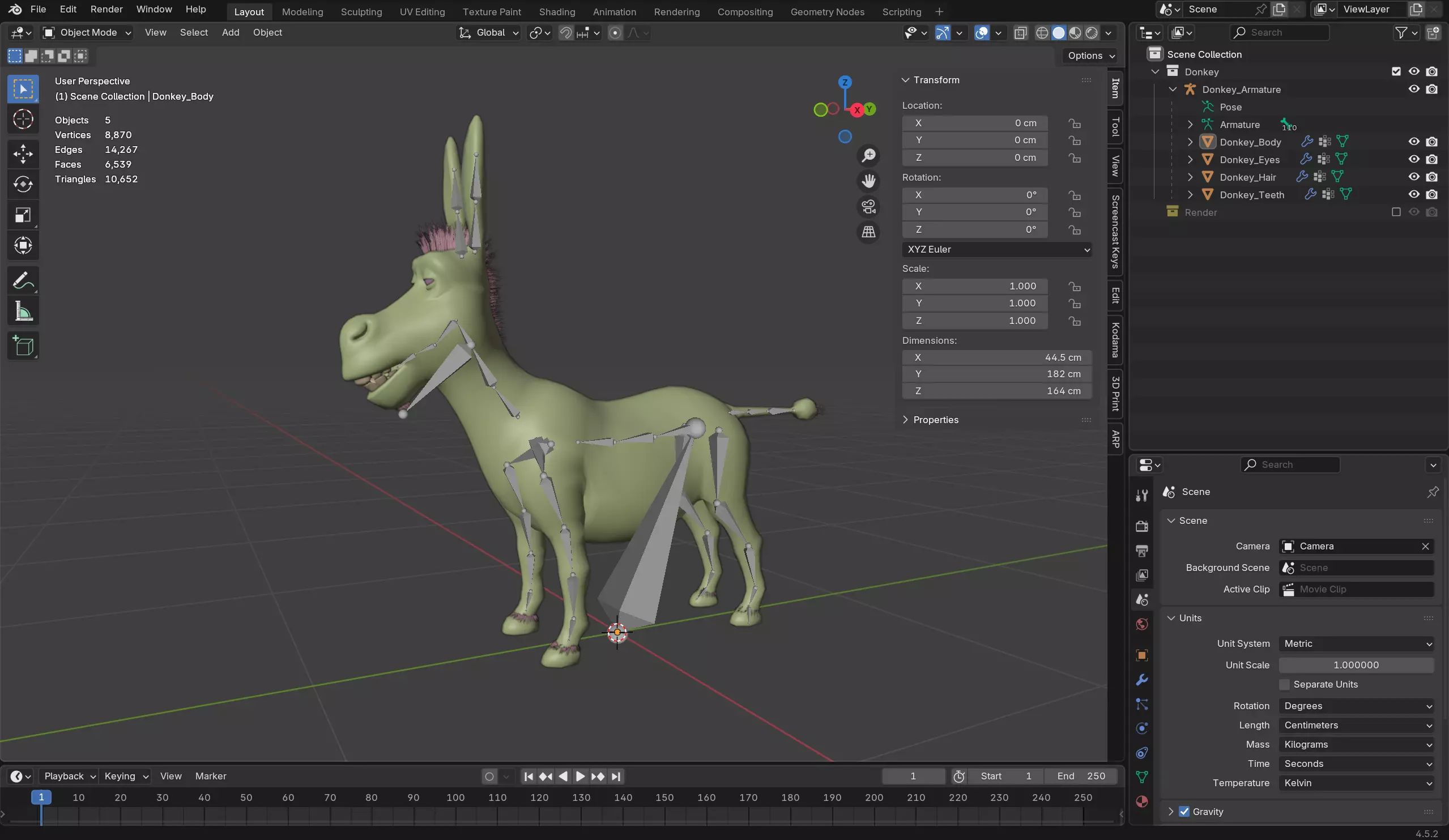Expand the Donkey_Teeth tree item

(x=1190, y=195)
